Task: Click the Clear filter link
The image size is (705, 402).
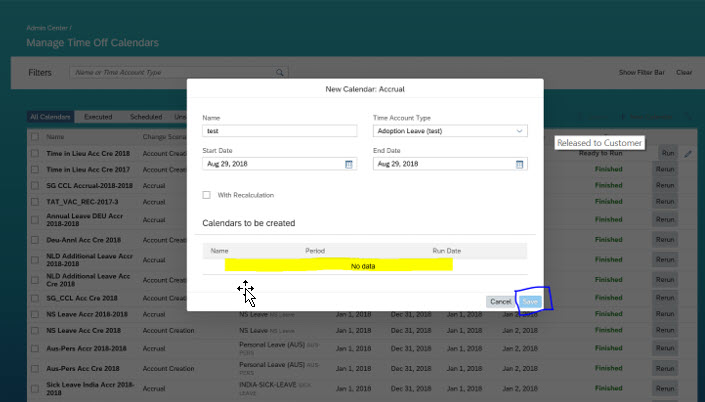Action: [x=684, y=72]
